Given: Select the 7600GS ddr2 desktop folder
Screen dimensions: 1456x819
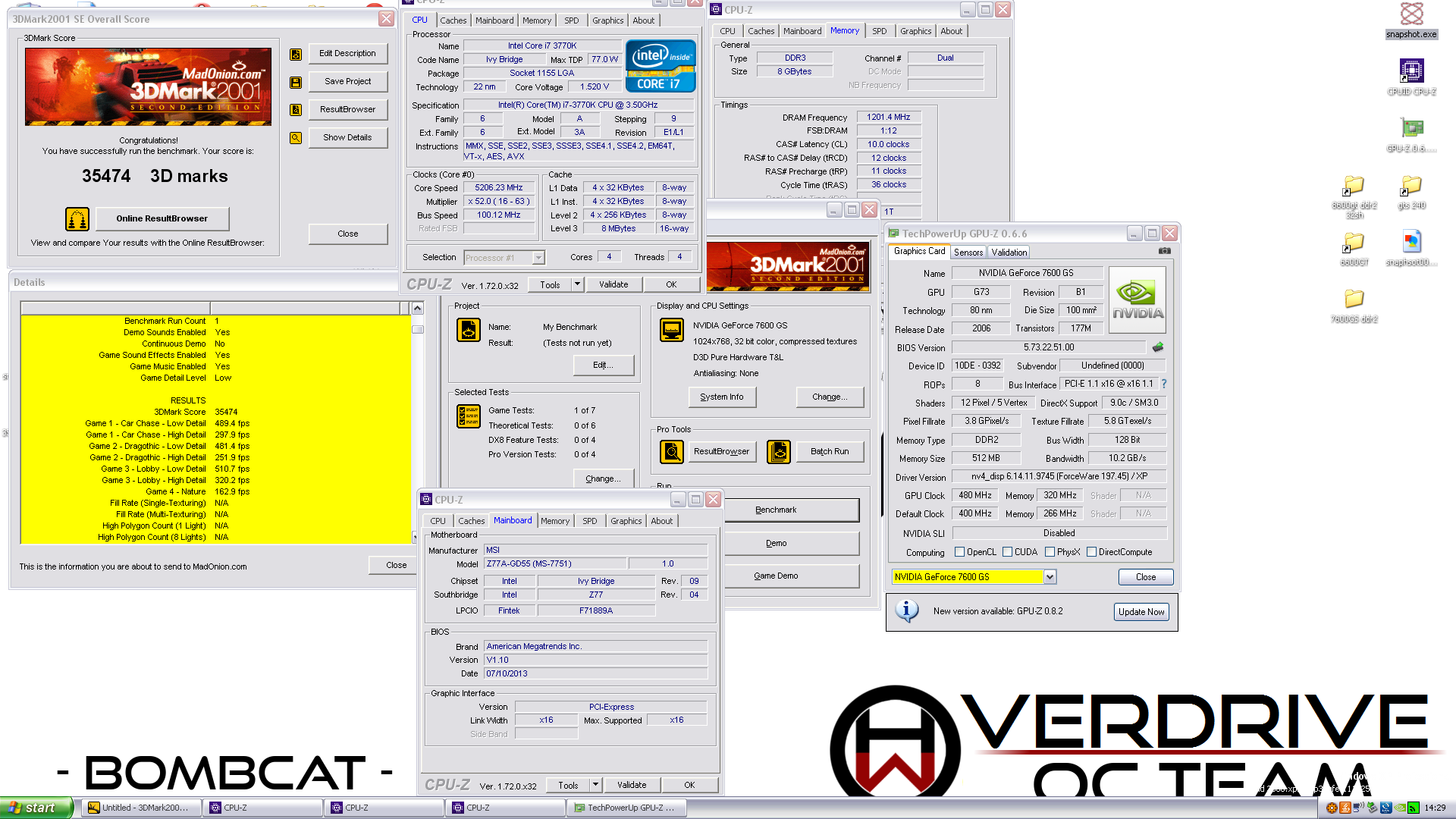Looking at the screenshot, I should point(1354,306).
